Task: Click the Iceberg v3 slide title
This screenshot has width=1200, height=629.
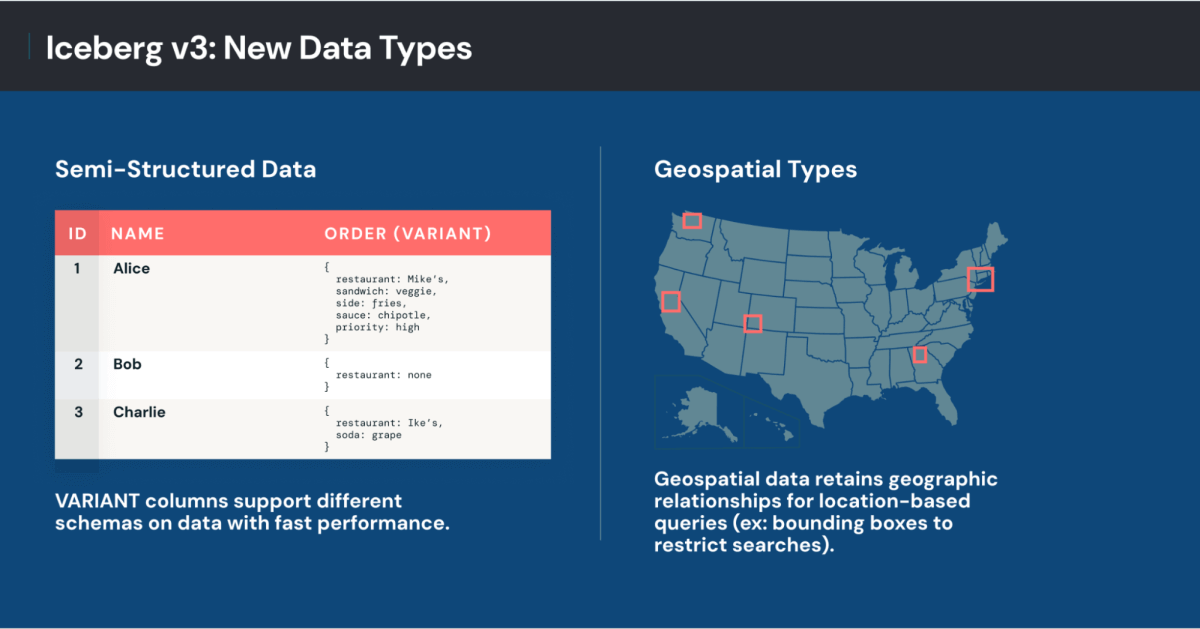Action: pyautogui.click(x=258, y=47)
